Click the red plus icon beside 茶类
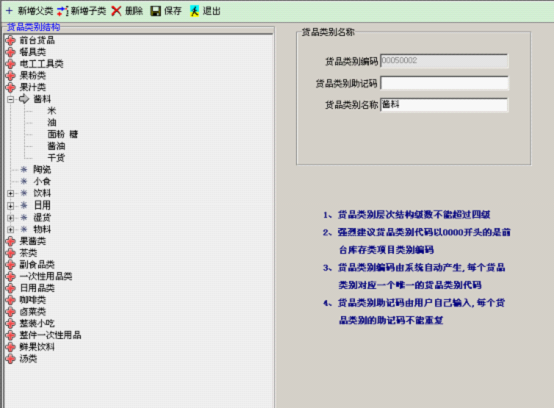Viewport: 554px width, 408px height. click(11, 253)
